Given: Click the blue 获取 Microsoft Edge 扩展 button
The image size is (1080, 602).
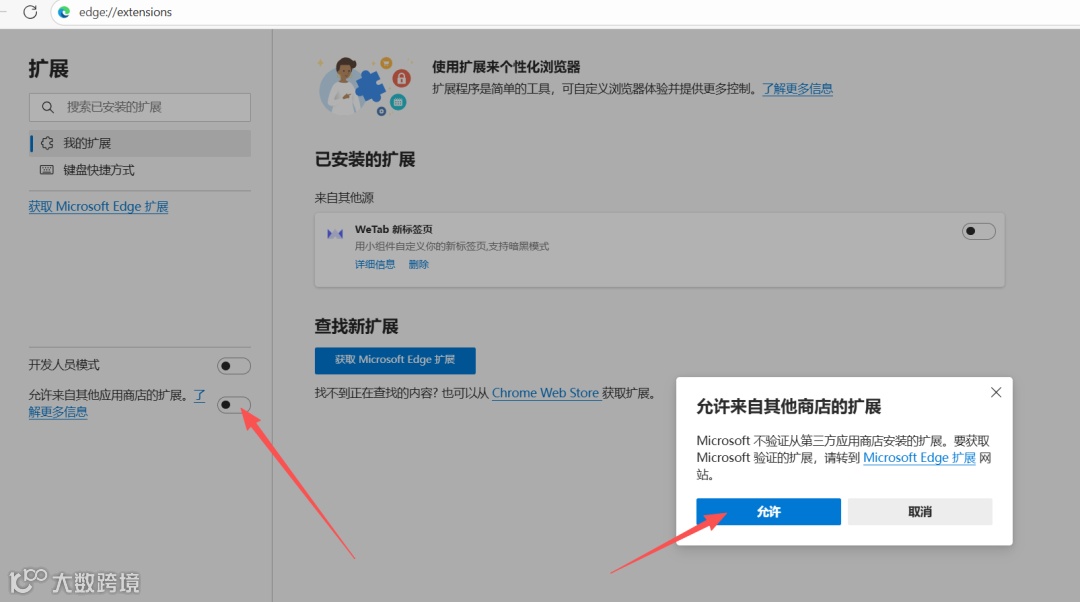Looking at the screenshot, I should point(395,360).
